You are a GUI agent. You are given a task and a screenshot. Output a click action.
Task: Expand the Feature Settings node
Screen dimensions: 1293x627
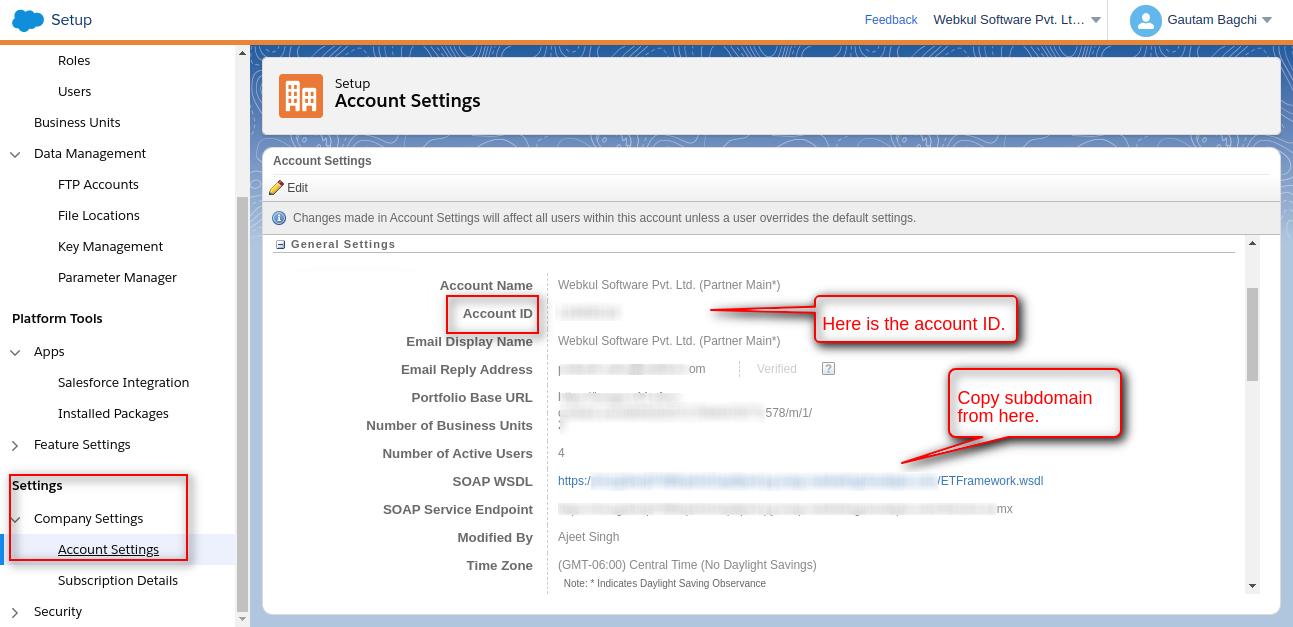tap(15, 445)
